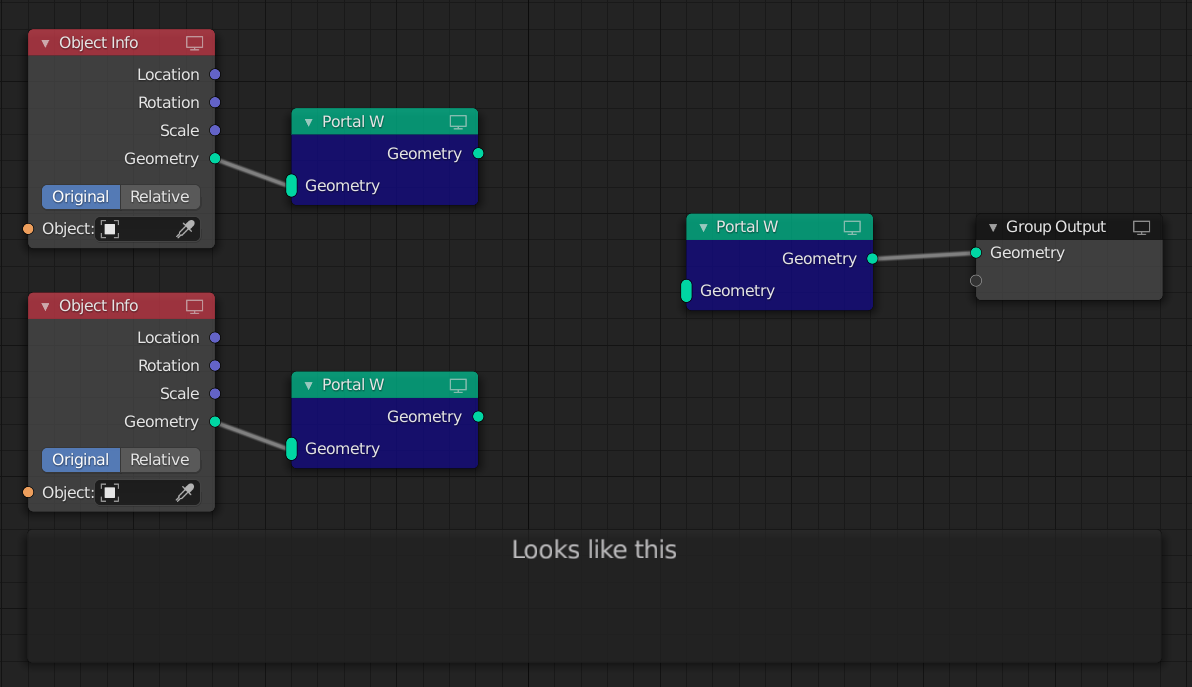Pick object with eyedropper in top Object Info
Viewport: 1192px width, 687px height.
click(185, 229)
